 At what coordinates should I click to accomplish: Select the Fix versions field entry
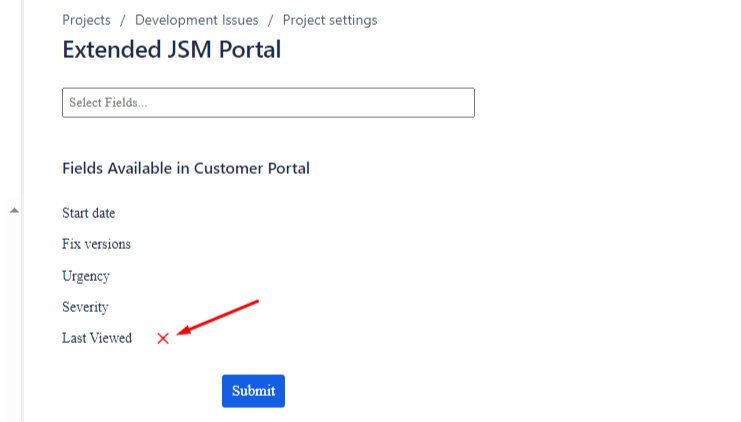click(96, 244)
